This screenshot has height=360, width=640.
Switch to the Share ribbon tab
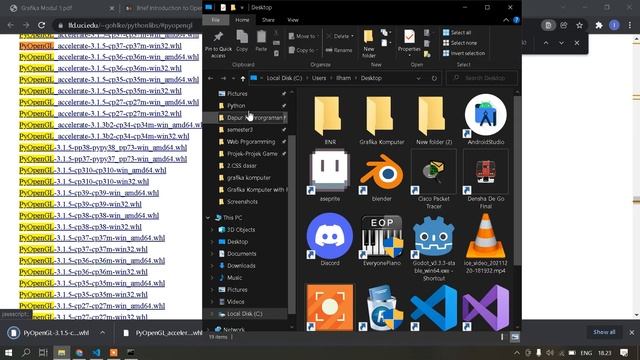(x=268, y=20)
